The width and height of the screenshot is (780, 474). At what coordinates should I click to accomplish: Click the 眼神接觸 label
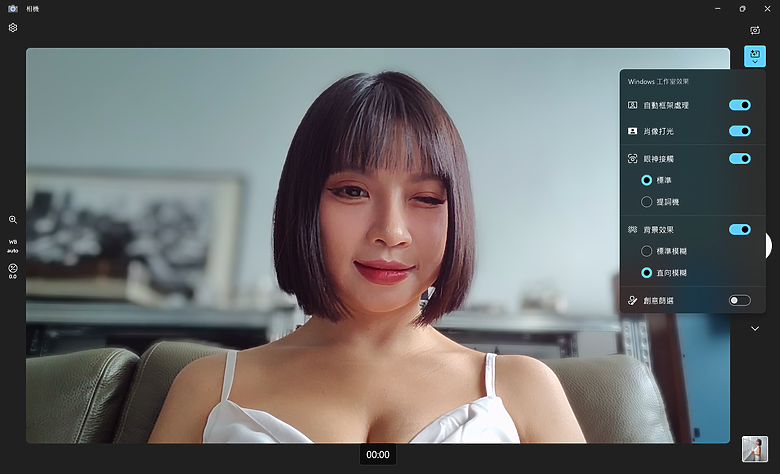[659, 159]
